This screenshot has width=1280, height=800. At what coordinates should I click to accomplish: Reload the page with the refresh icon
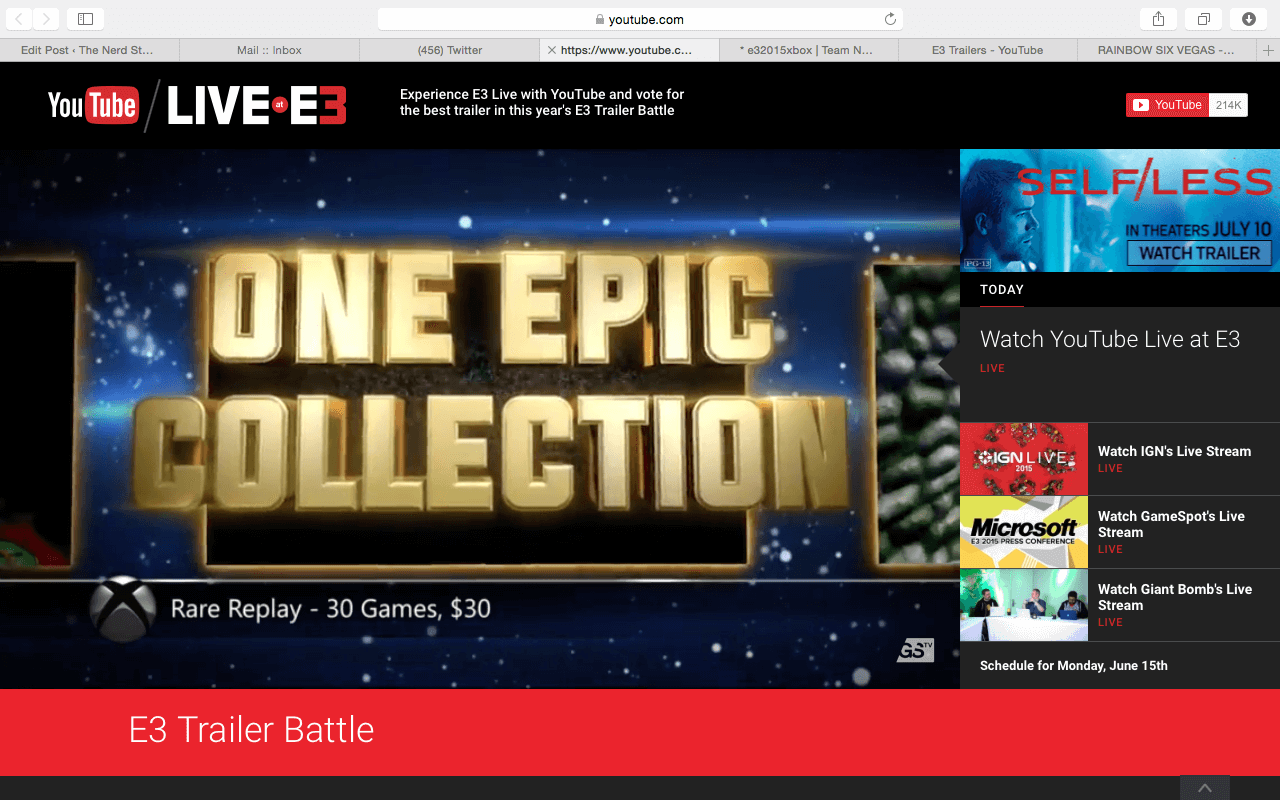(x=890, y=19)
